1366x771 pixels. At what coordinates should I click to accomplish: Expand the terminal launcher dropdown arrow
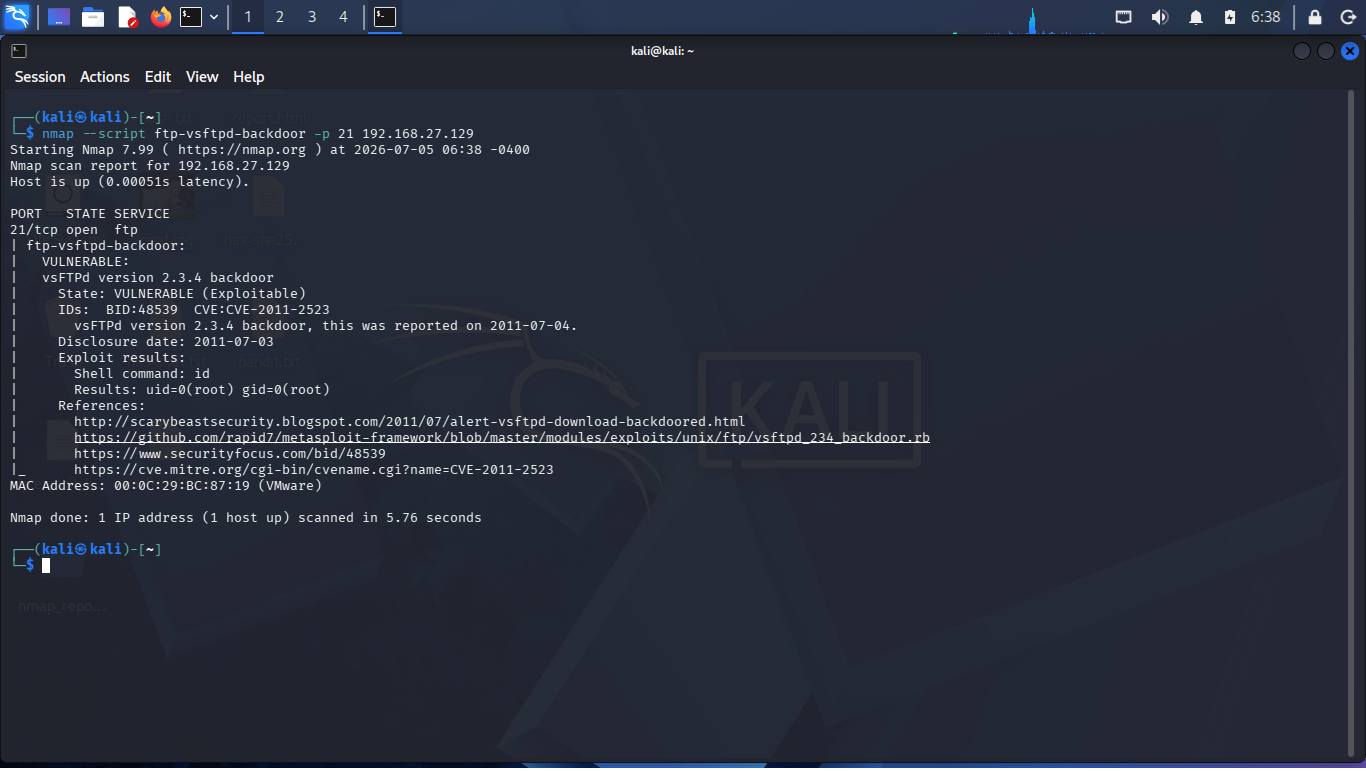tap(214, 17)
